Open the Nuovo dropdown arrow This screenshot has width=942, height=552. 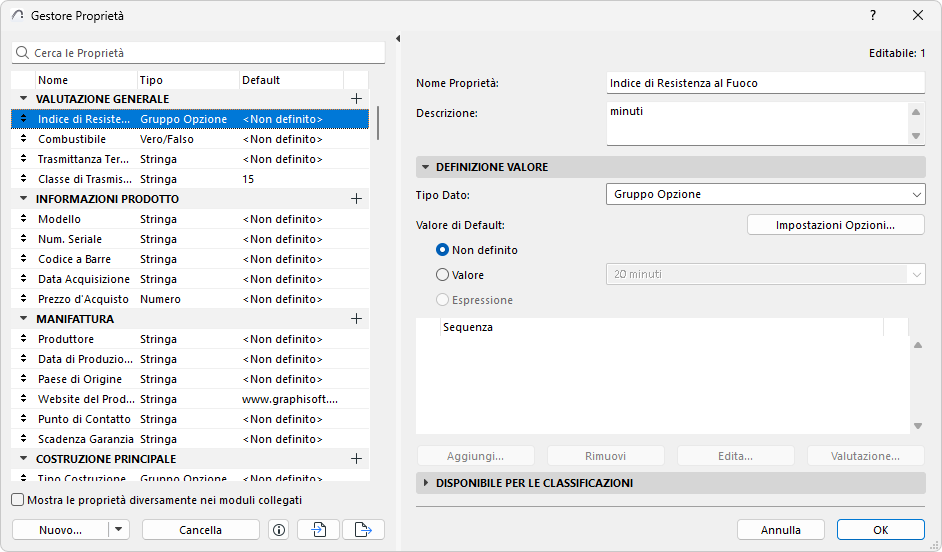(x=118, y=530)
